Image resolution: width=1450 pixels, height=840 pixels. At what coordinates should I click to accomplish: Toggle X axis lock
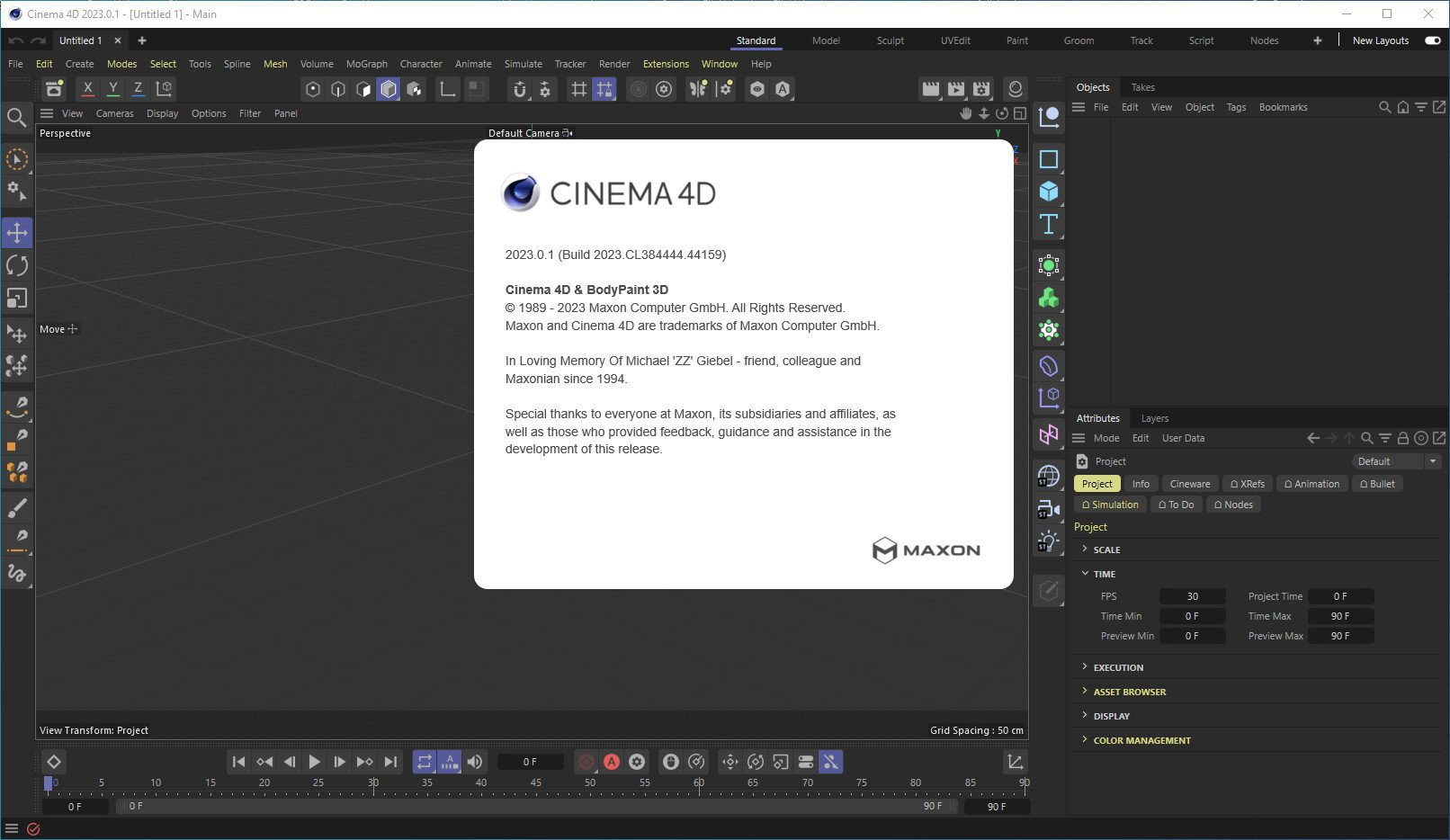(x=87, y=89)
